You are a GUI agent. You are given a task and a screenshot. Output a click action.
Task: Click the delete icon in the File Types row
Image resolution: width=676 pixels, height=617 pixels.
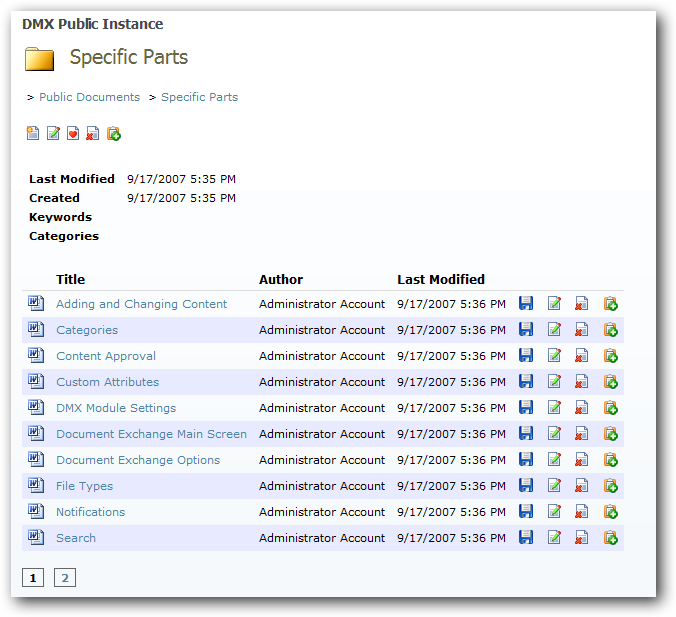click(582, 485)
